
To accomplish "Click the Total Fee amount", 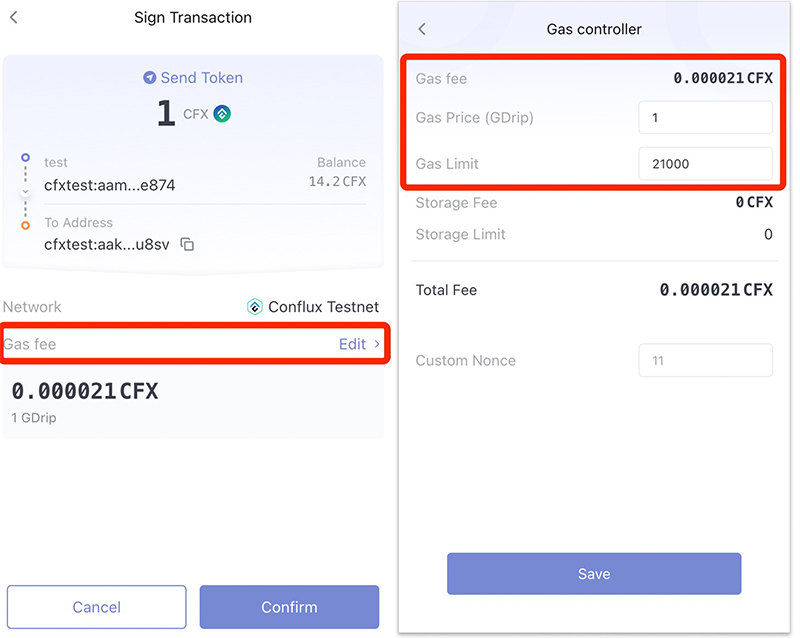I will click(x=716, y=290).
